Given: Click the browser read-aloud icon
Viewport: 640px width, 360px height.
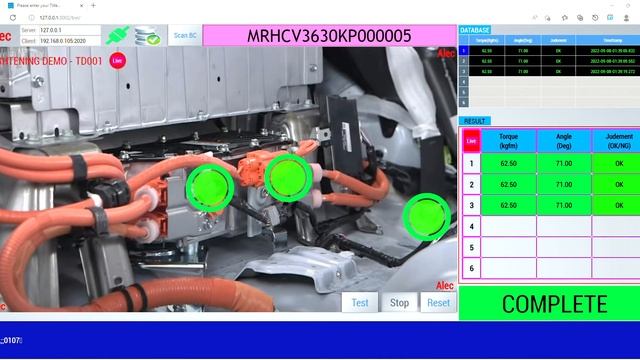Looking at the screenshot, I should [535, 18].
